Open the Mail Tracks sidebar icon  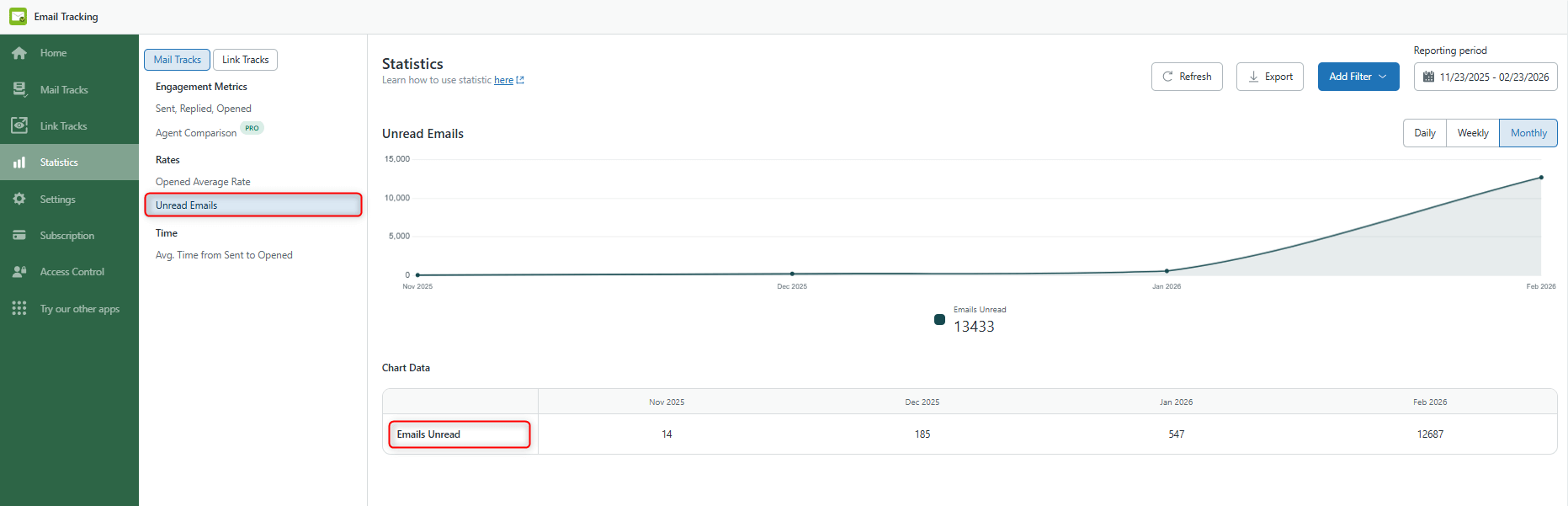[x=19, y=89]
